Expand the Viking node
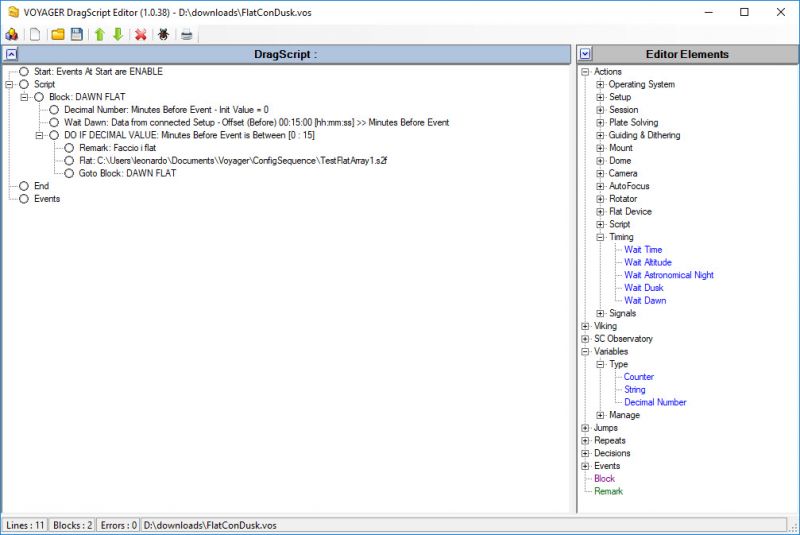The height and width of the screenshot is (535, 800). [x=585, y=326]
